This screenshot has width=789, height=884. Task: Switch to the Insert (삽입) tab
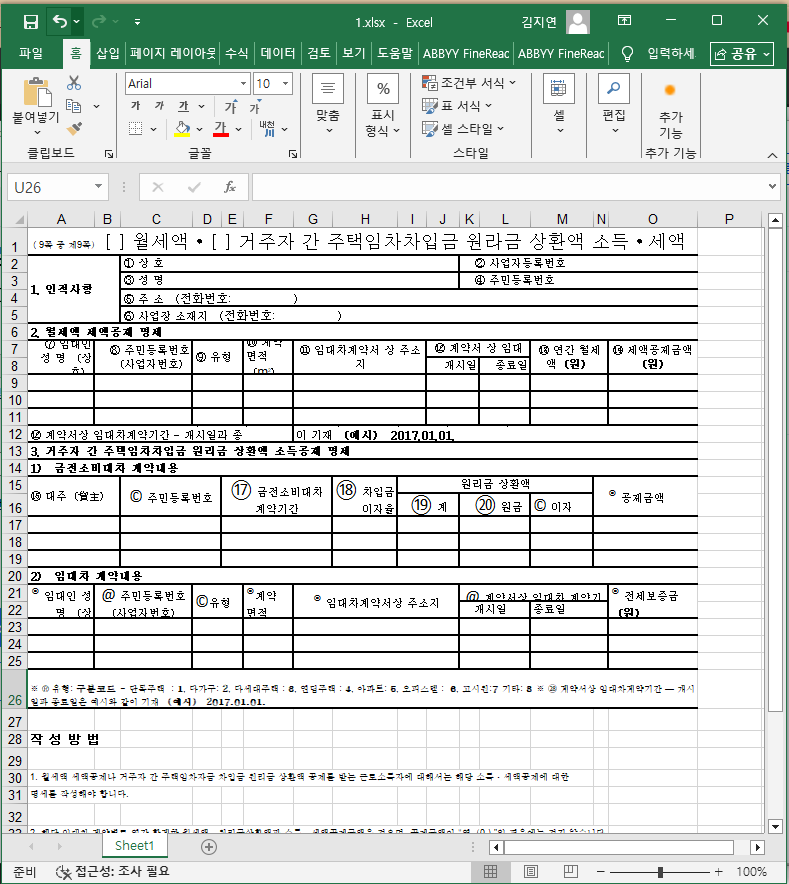pyautogui.click(x=108, y=54)
